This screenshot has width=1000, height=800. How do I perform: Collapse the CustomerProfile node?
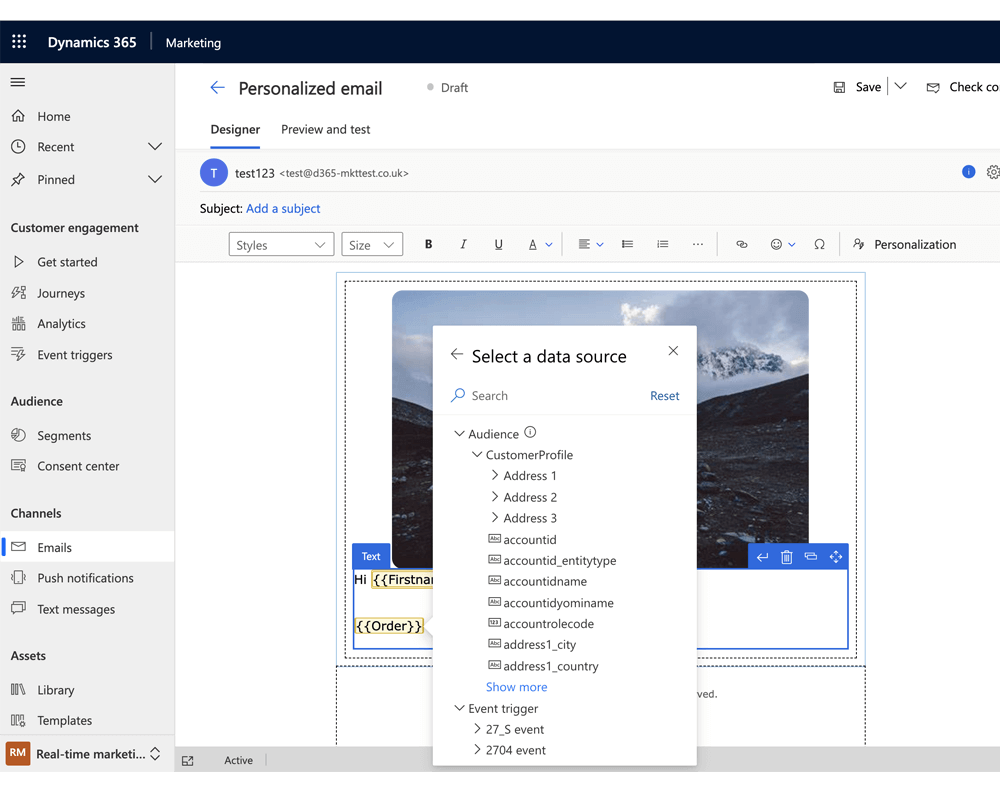coord(476,455)
